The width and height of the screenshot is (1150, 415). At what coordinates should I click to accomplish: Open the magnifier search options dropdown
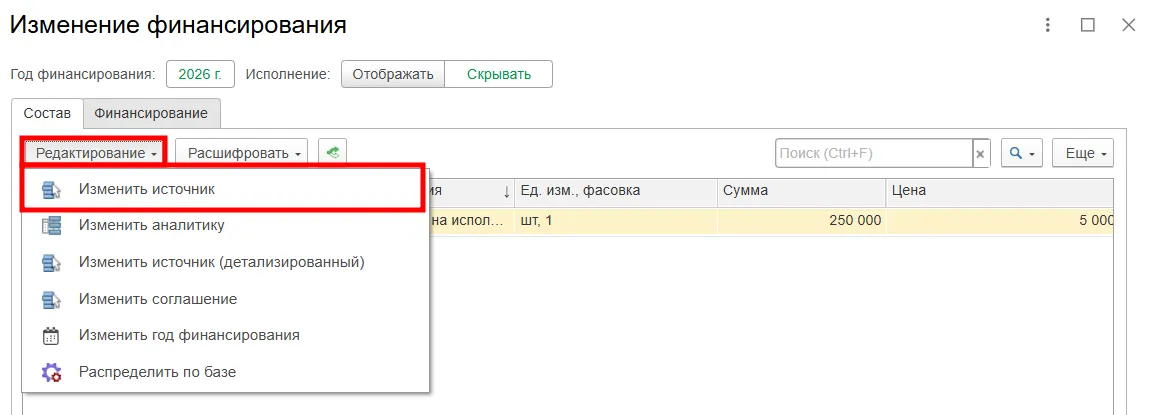pos(1022,153)
